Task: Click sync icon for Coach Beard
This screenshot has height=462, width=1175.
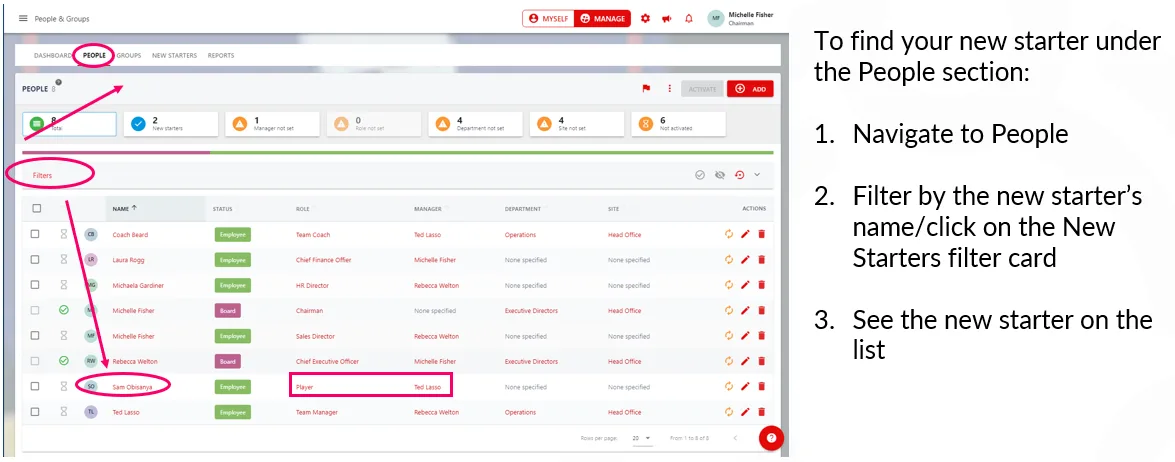Action: pos(728,234)
